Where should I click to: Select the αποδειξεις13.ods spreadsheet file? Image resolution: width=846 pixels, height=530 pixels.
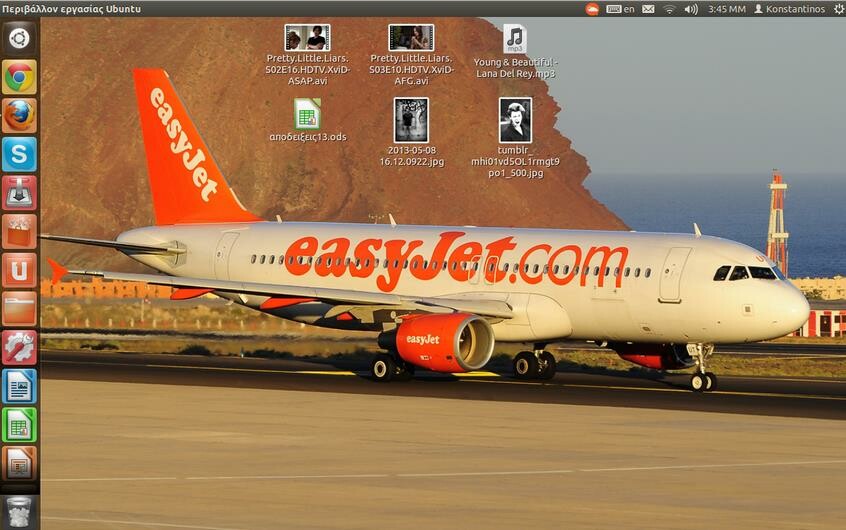308,120
